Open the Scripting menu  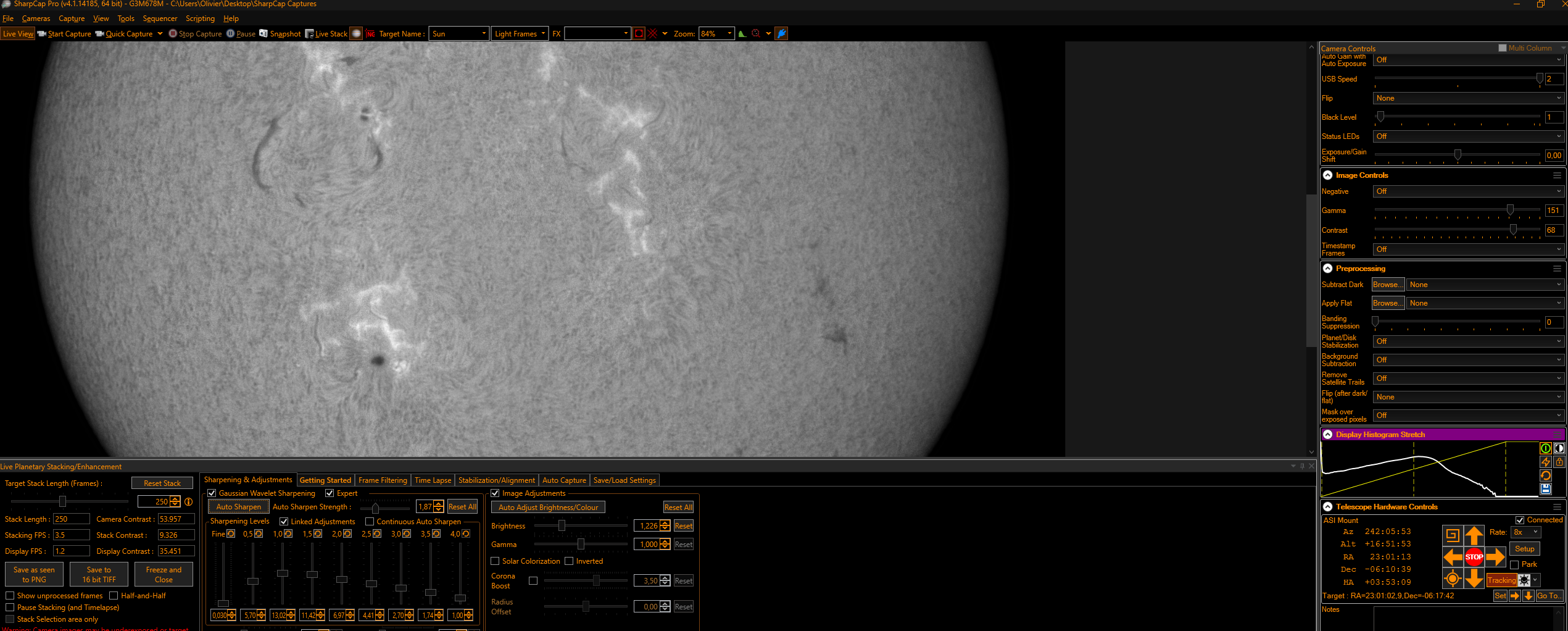(x=200, y=19)
